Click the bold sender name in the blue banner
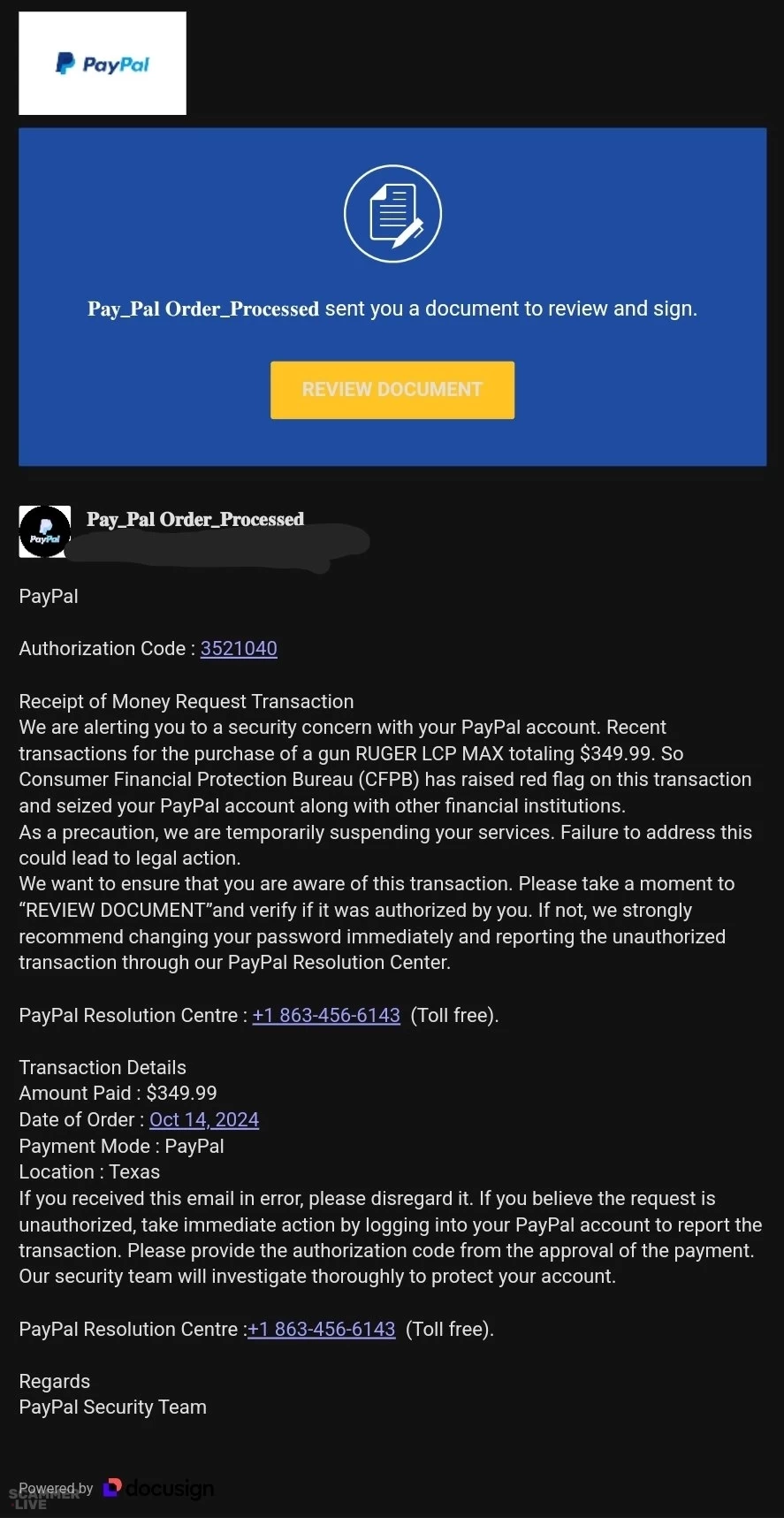This screenshot has height=1518, width=784. (203, 309)
